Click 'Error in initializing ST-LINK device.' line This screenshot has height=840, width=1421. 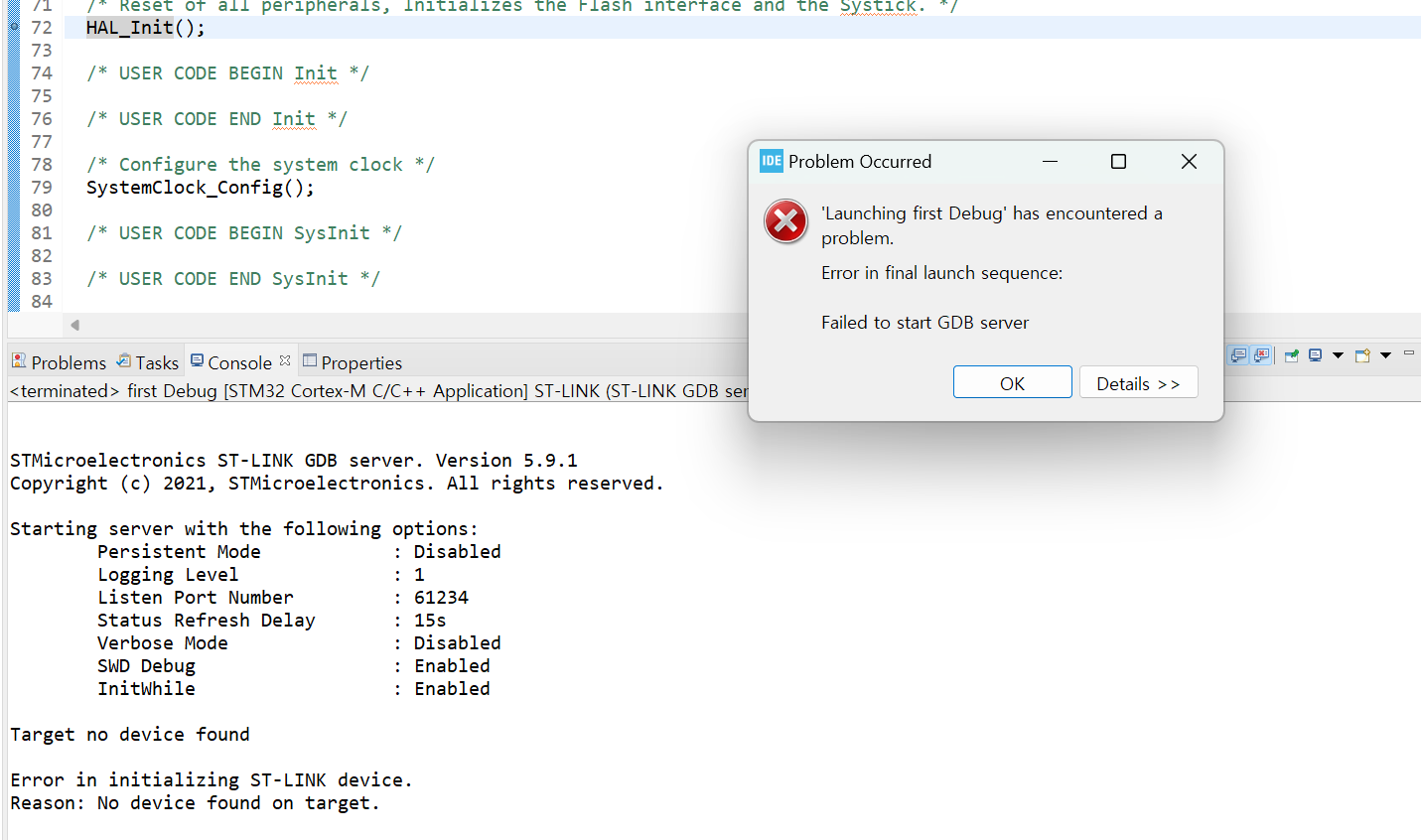(x=212, y=779)
